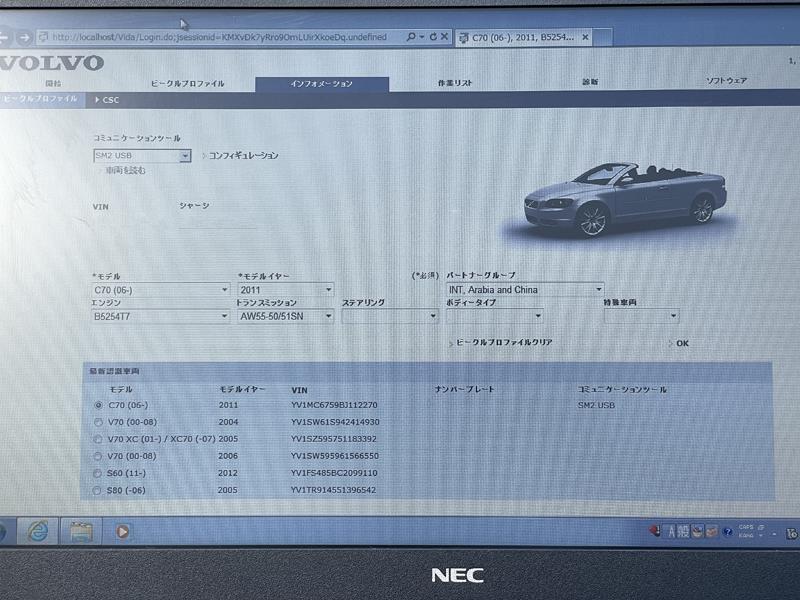
Task: Click the IME conversion mode kanji icon
Action: 683,532
